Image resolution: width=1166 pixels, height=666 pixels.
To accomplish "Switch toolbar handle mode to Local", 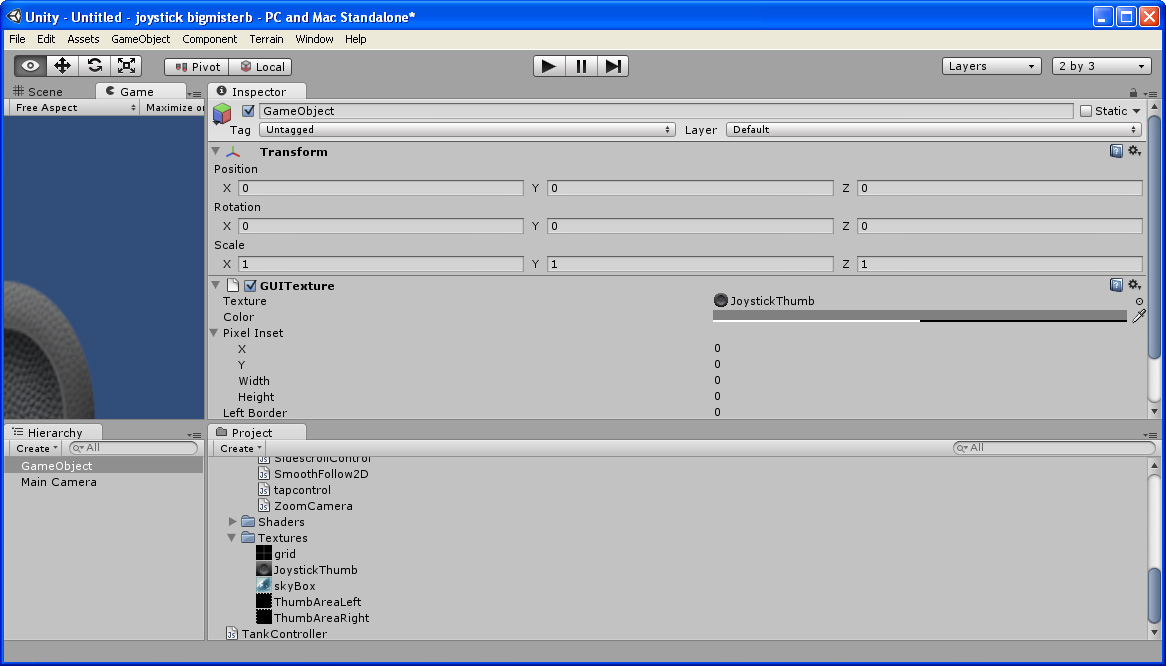I will coord(262,66).
